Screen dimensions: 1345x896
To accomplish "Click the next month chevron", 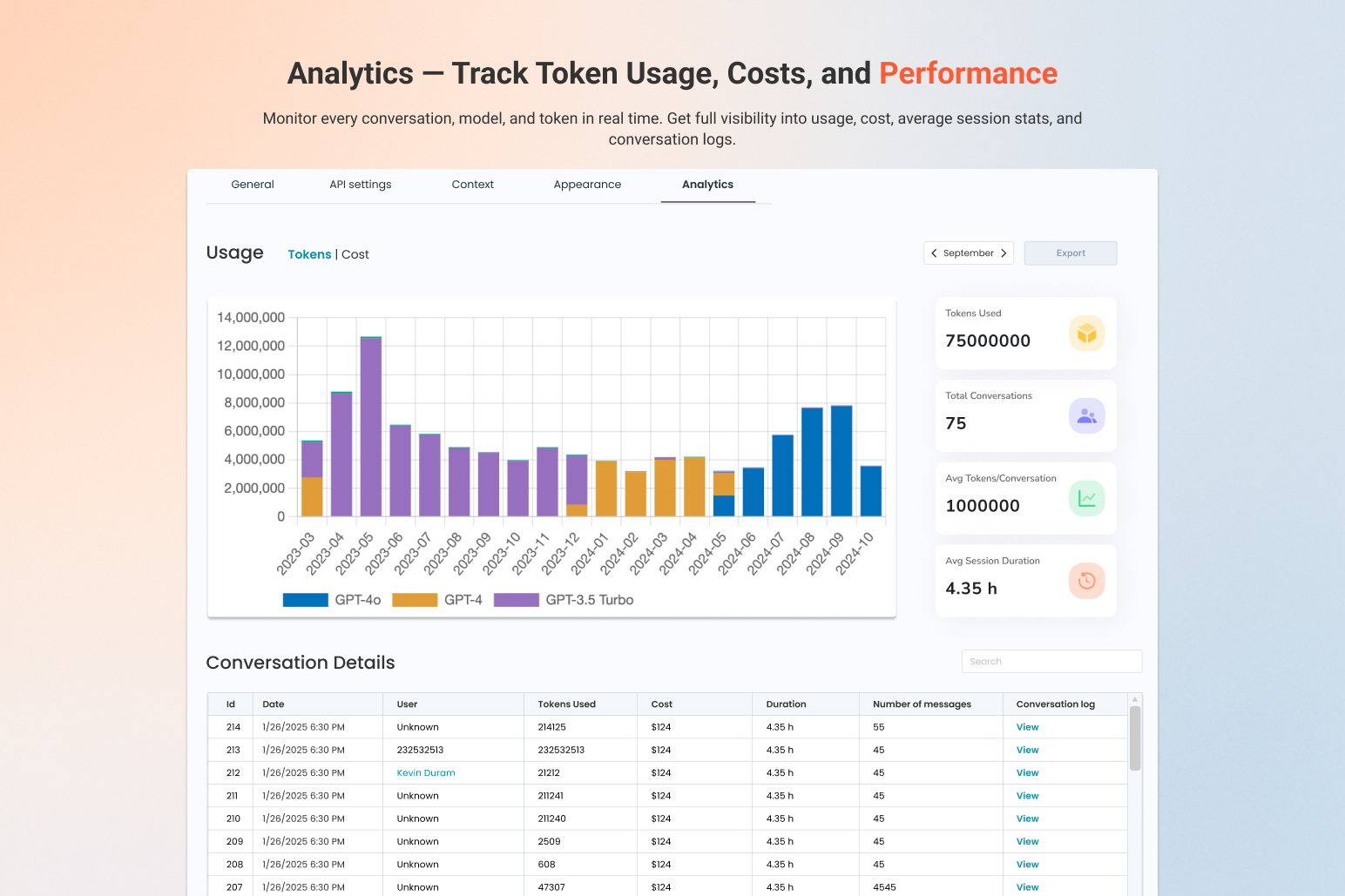I will click(x=1003, y=253).
